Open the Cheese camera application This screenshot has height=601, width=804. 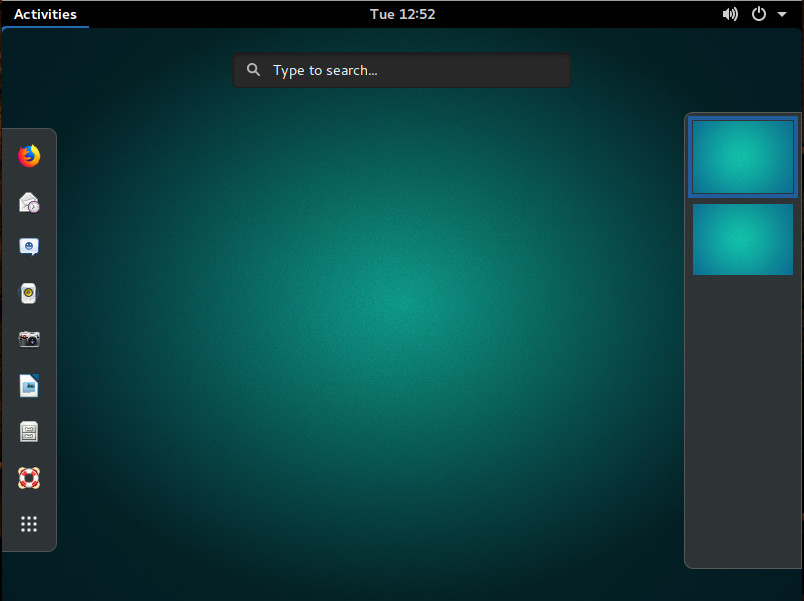(x=28, y=339)
